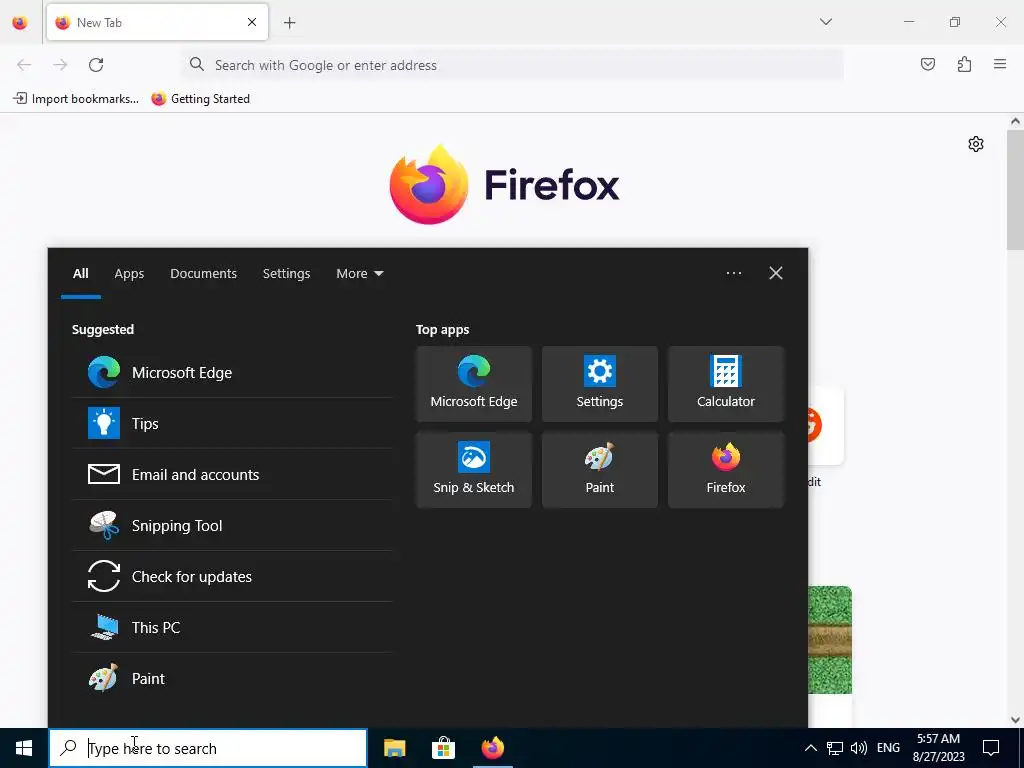Open the Paint tile in Top apps
The image size is (1024, 768).
600,470
